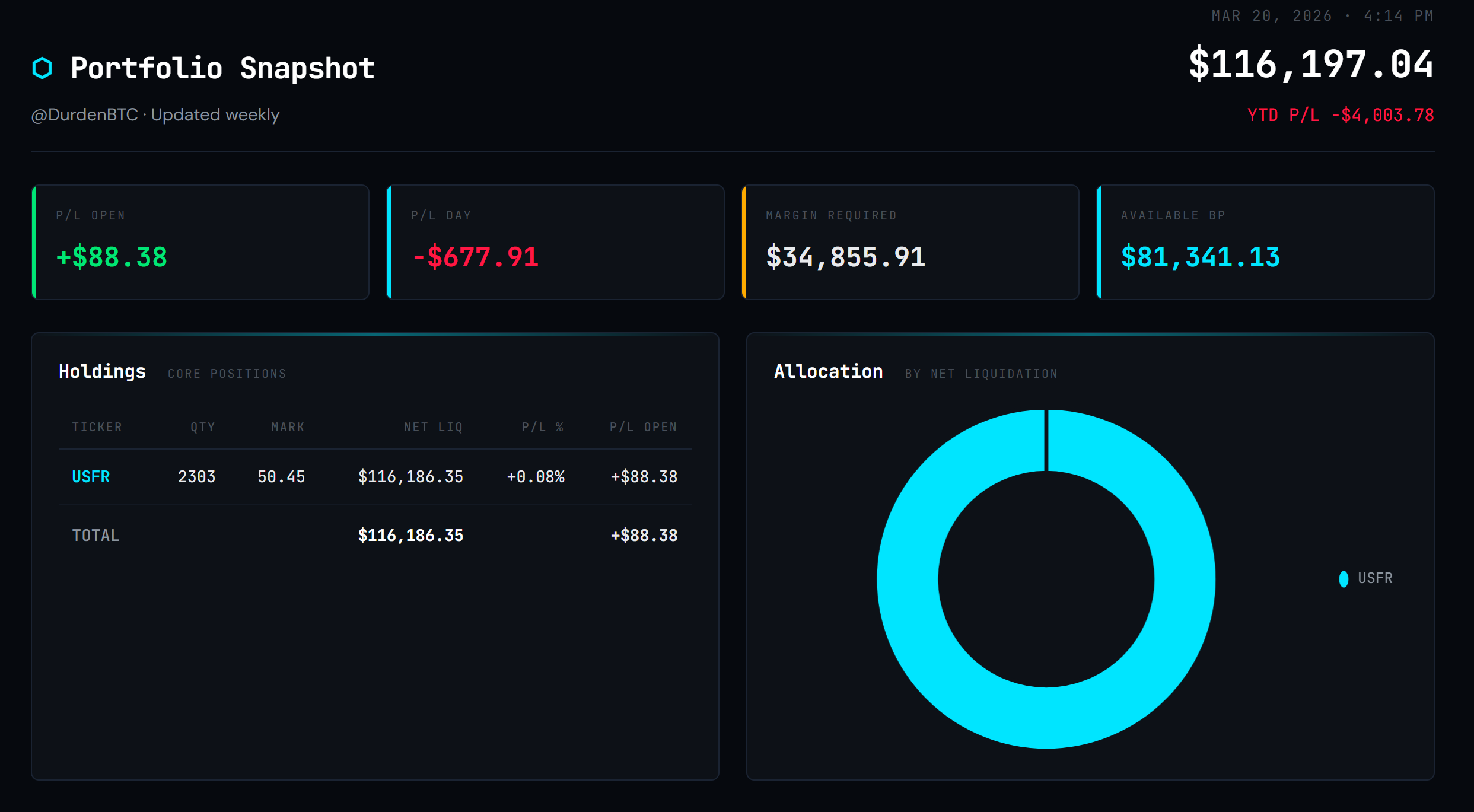Select the Margin Required card
Image resolution: width=1474 pixels, height=812 pixels.
pyautogui.click(x=910, y=242)
